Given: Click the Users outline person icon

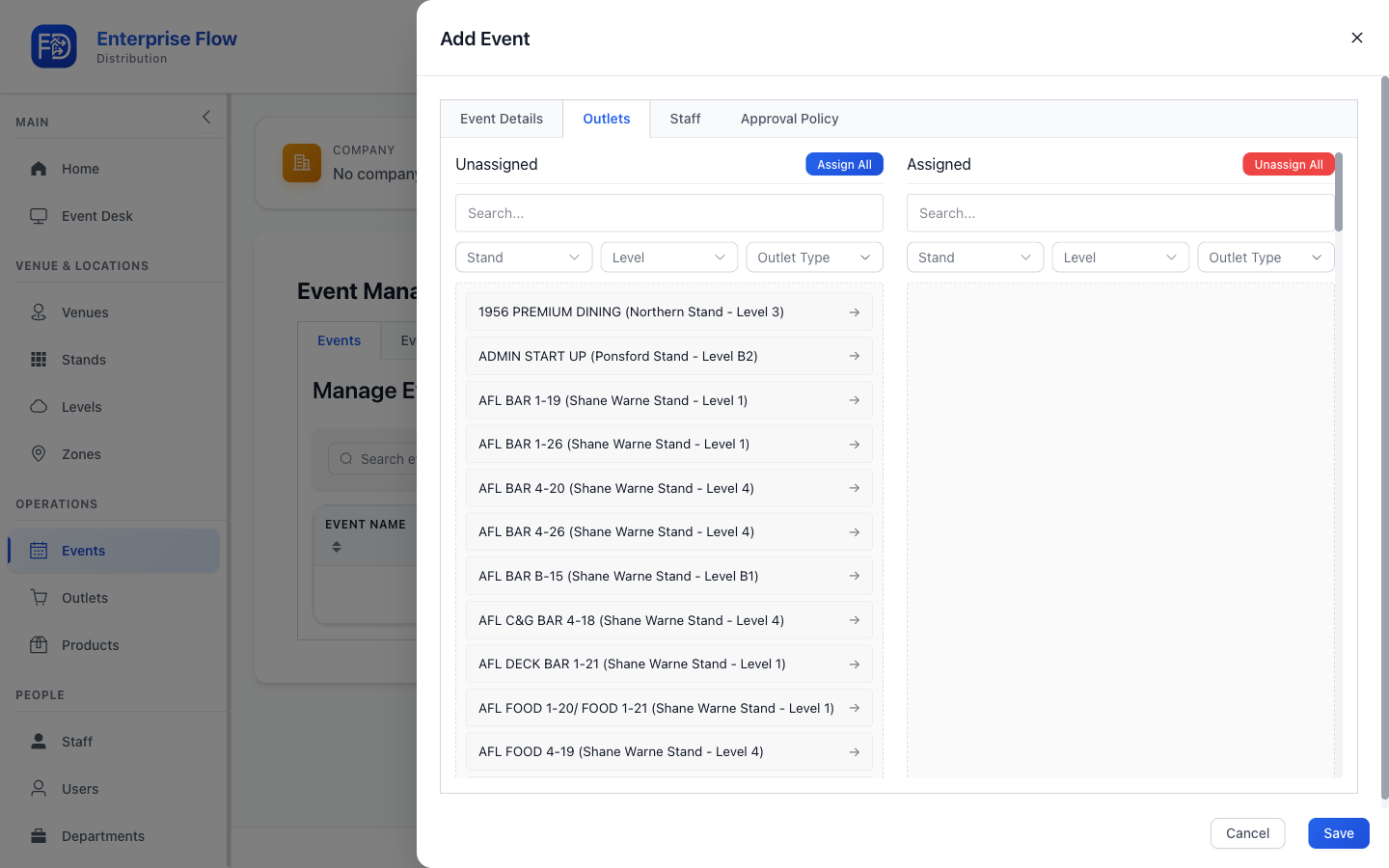Looking at the screenshot, I should coord(39,789).
